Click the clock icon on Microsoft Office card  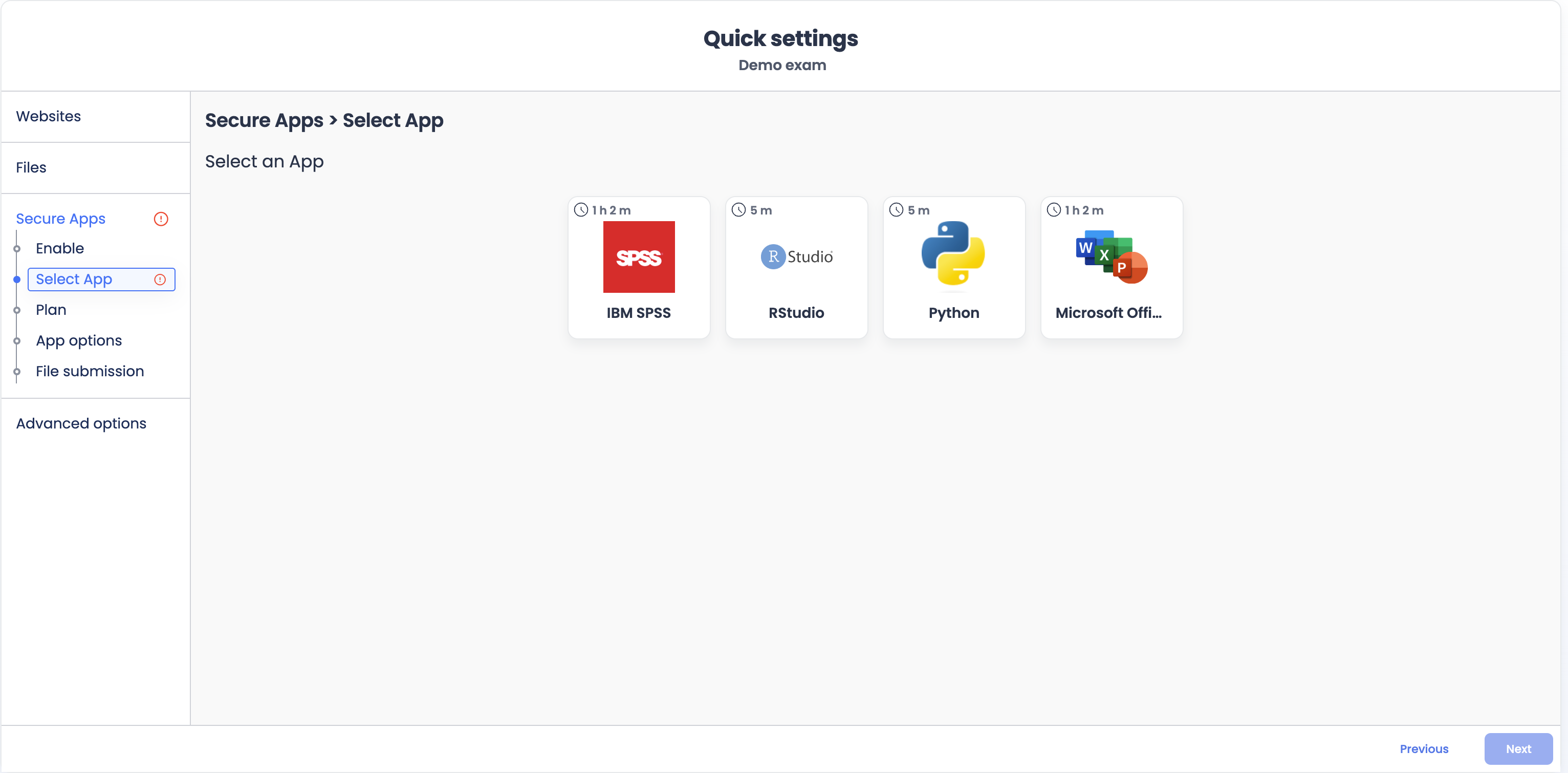point(1054,210)
